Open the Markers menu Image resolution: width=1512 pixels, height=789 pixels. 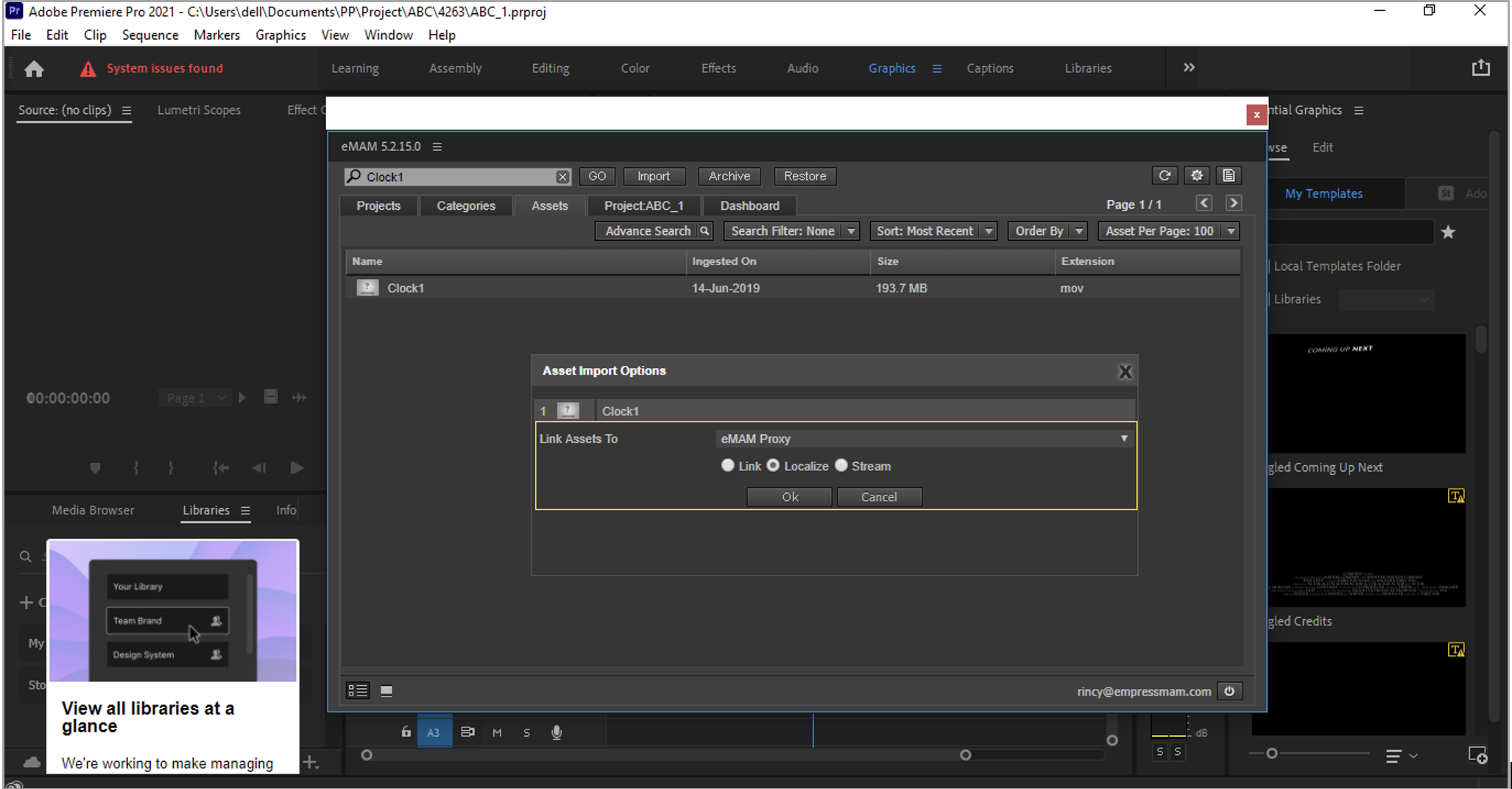click(216, 35)
